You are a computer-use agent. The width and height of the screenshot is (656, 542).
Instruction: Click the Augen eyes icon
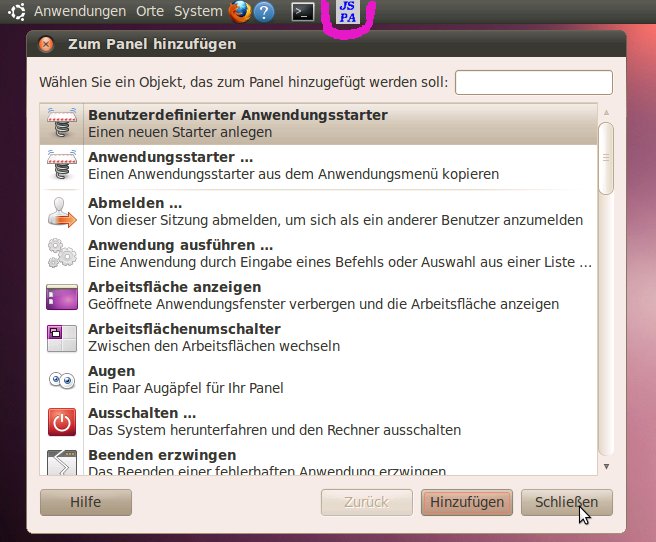click(x=62, y=380)
